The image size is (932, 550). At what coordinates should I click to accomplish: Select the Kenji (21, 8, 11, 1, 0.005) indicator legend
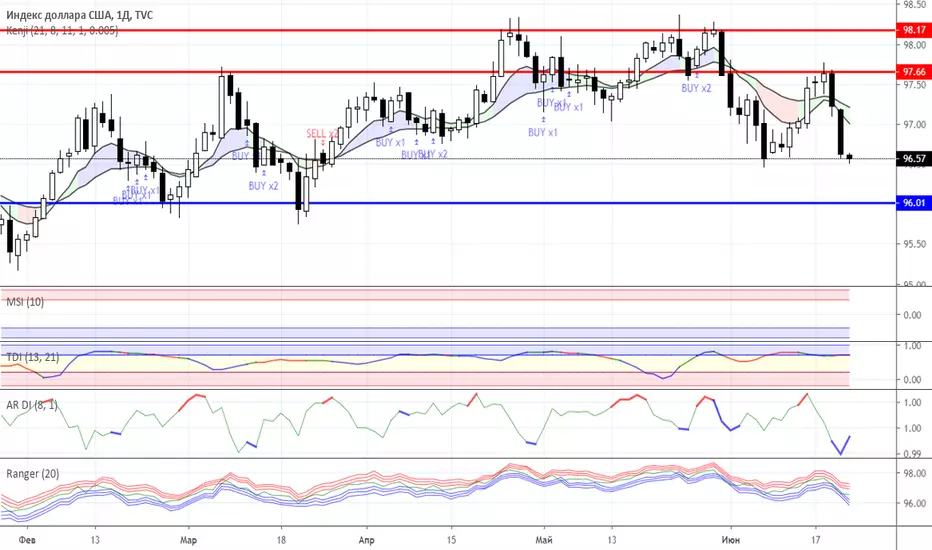click(x=62, y=30)
